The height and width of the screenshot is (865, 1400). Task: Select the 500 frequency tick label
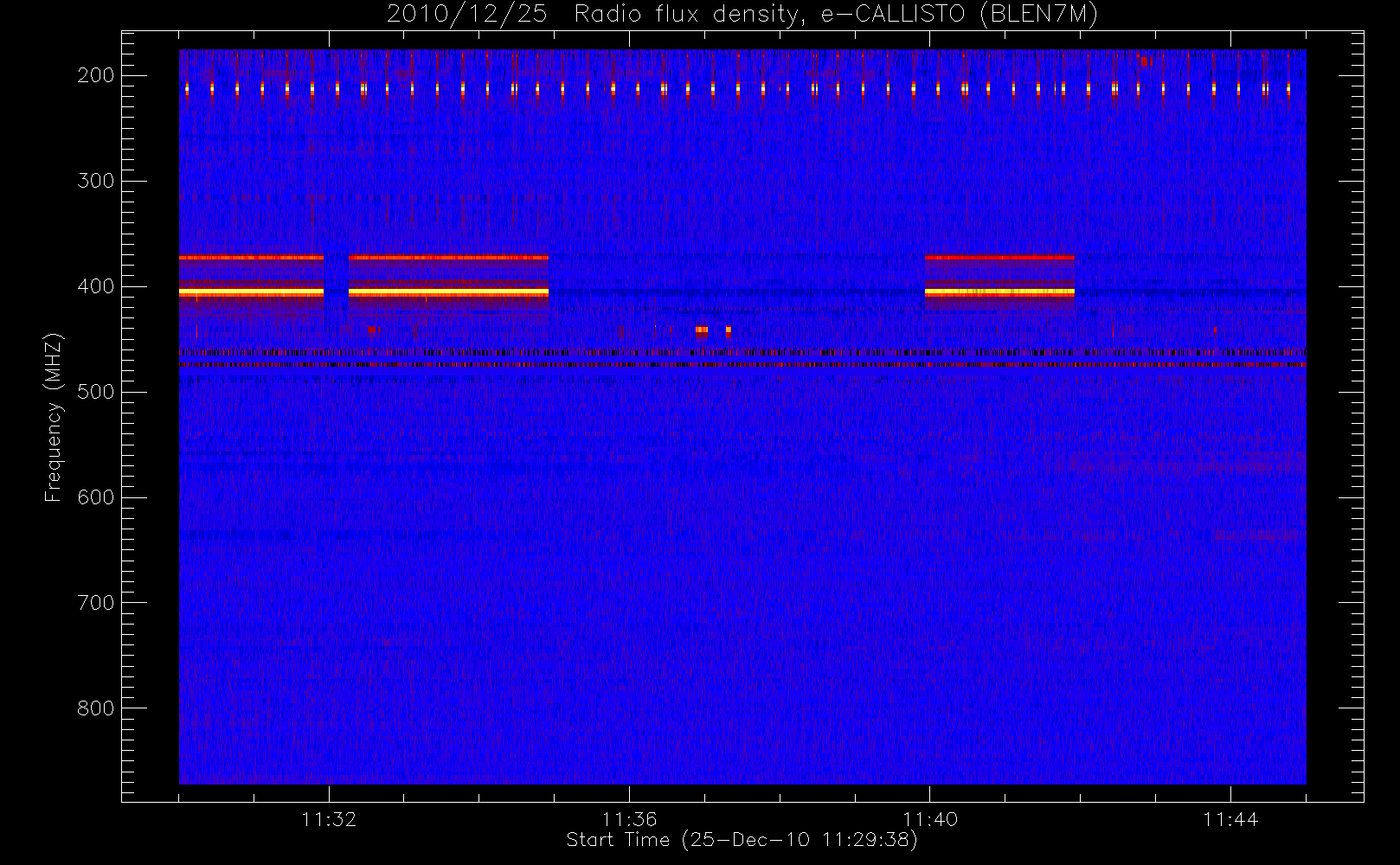pyautogui.click(x=96, y=392)
